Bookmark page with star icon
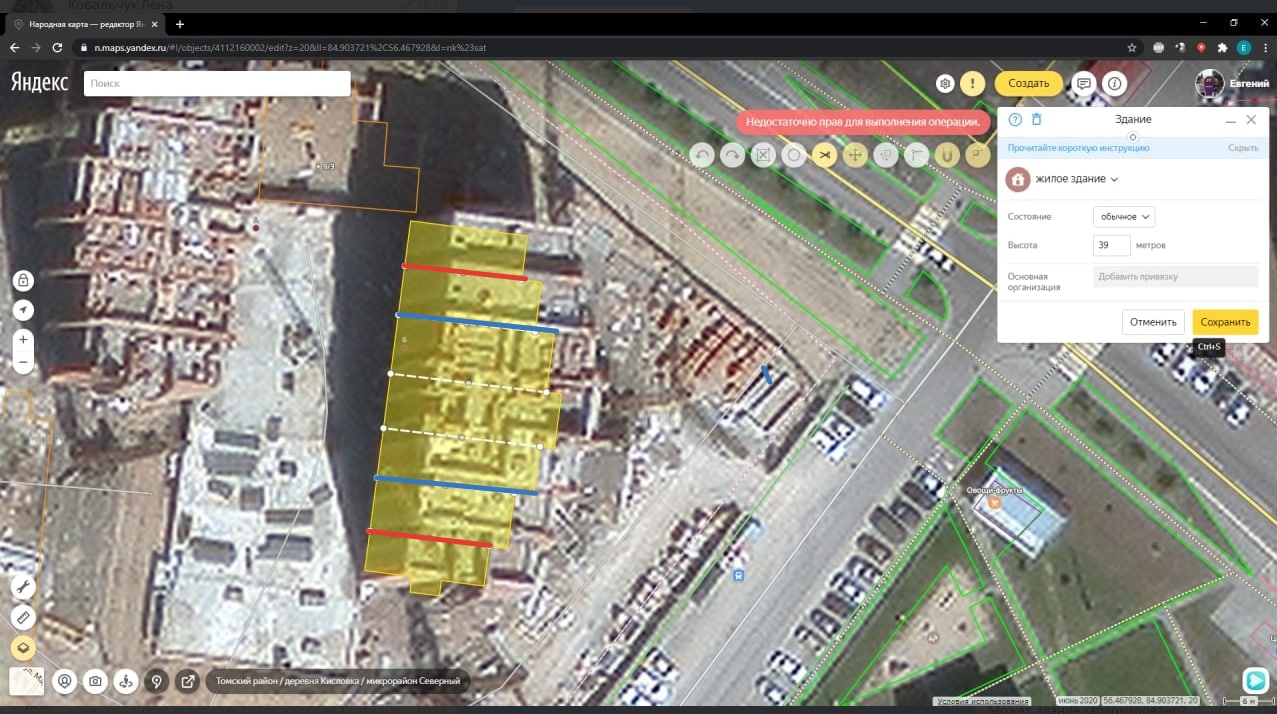The width and height of the screenshot is (1277, 714). [x=1132, y=47]
